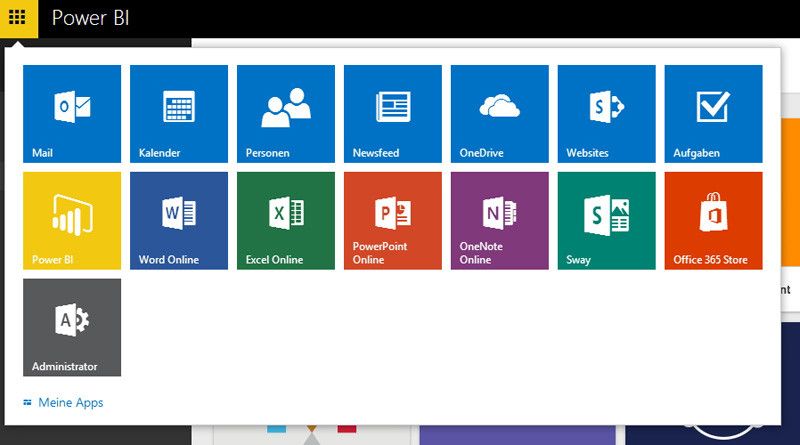Open the Office 365 Store tile

pos(713,220)
